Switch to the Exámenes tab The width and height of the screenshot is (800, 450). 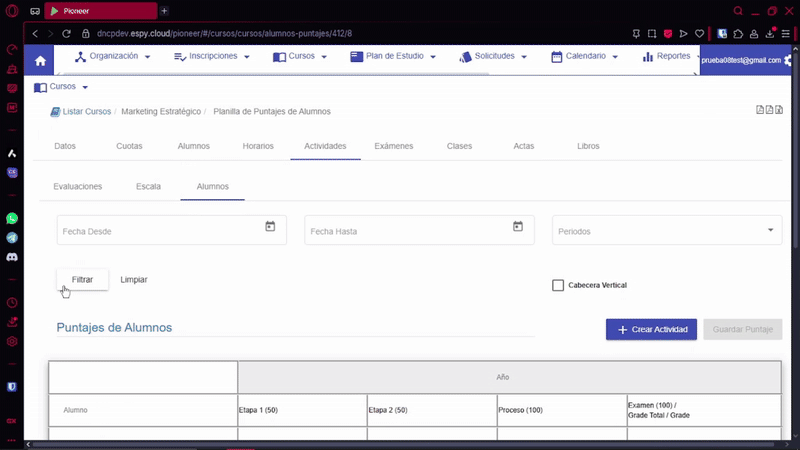393,146
